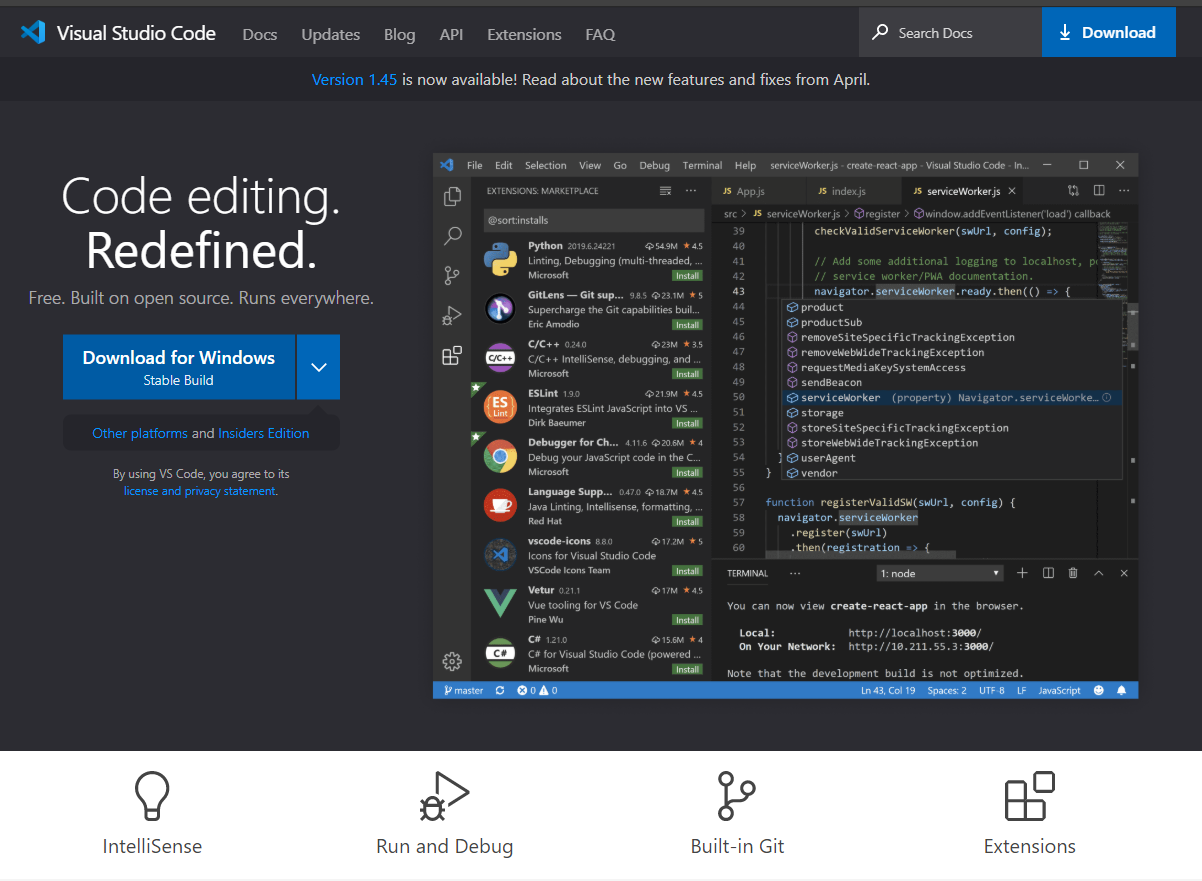The width and height of the screenshot is (1202, 881).
Task: Maximize terminal panel with up chevron
Action: click(x=1098, y=573)
